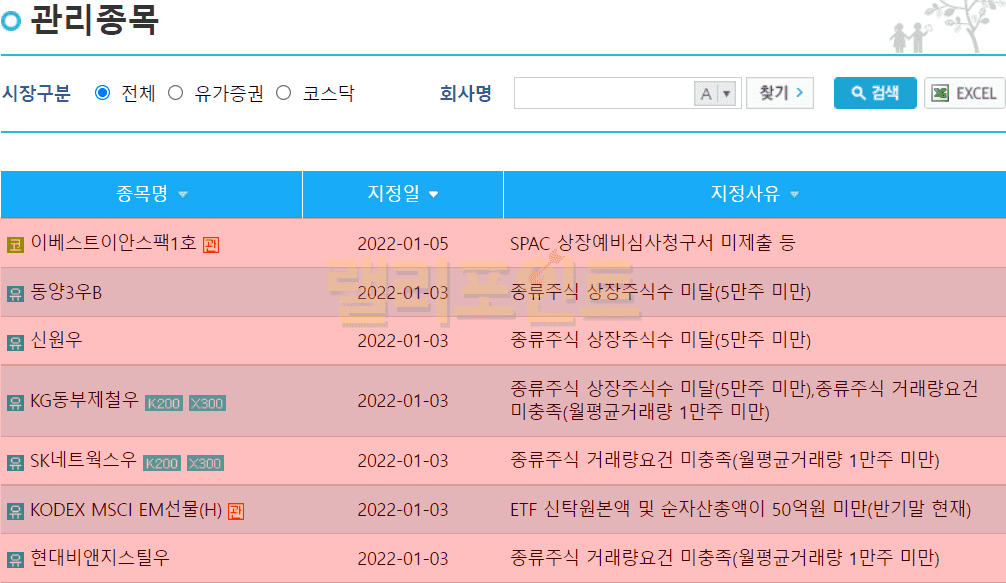
Task: Click the 유 market icon beside 동양3우B
Action: [x=15, y=293]
